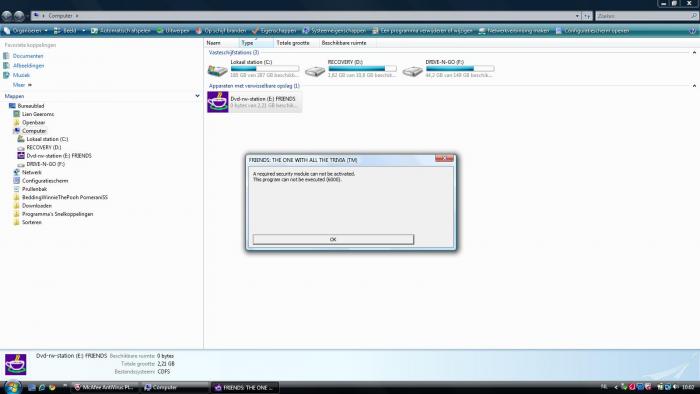The height and width of the screenshot is (394, 700).
Task: Click Meer to show more favorites
Action: click(22, 85)
